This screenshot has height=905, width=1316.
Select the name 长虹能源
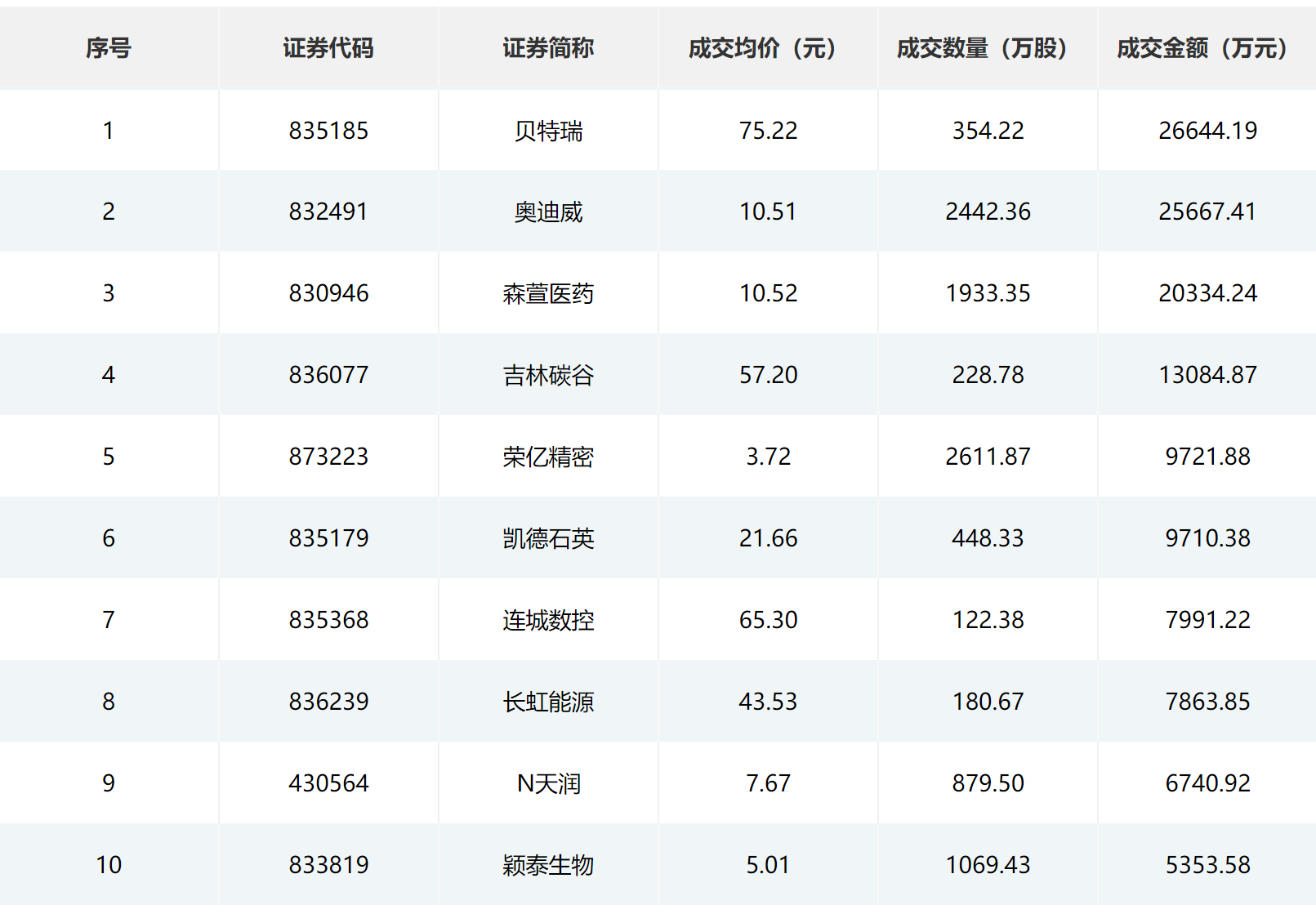(x=548, y=702)
